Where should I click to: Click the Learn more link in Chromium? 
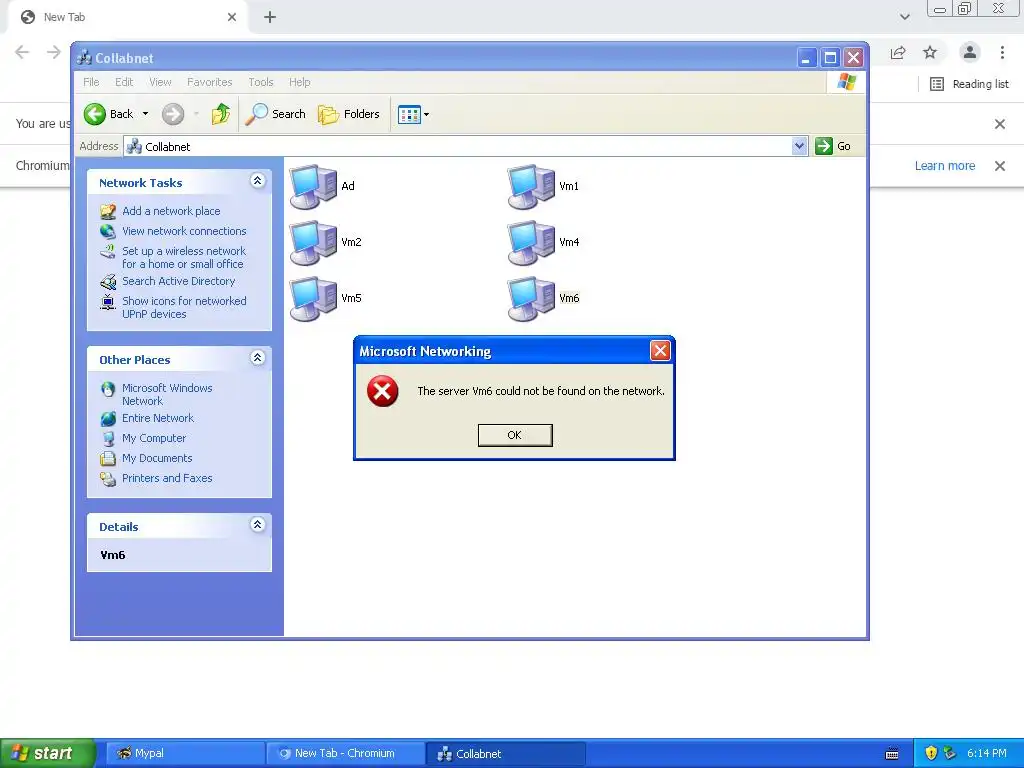945,166
